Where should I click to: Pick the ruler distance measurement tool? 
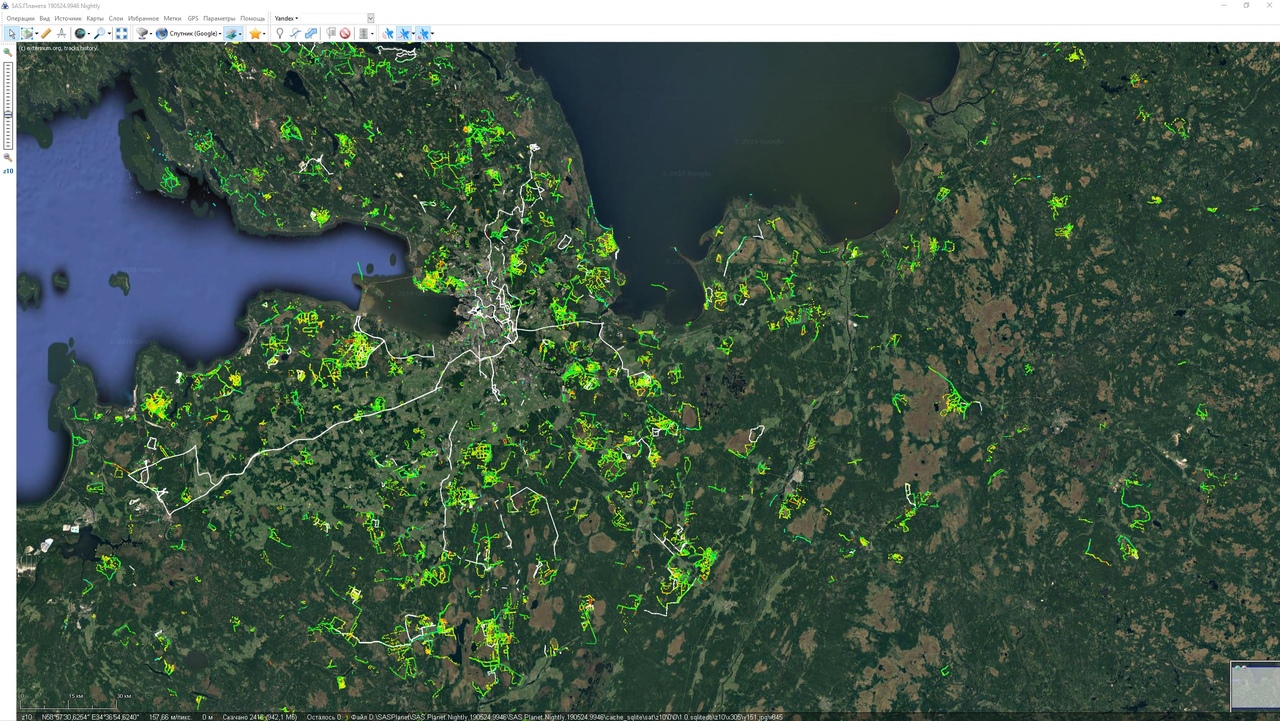45,33
